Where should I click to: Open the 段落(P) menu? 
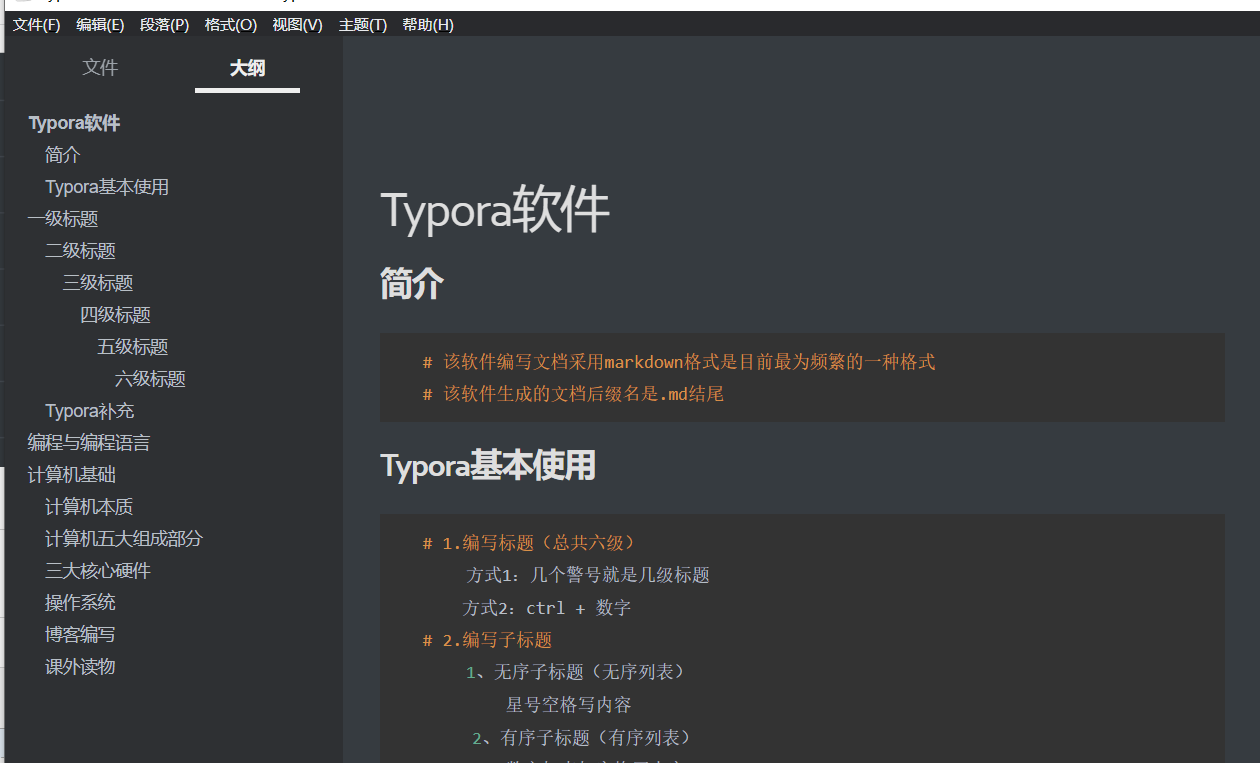pos(164,24)
